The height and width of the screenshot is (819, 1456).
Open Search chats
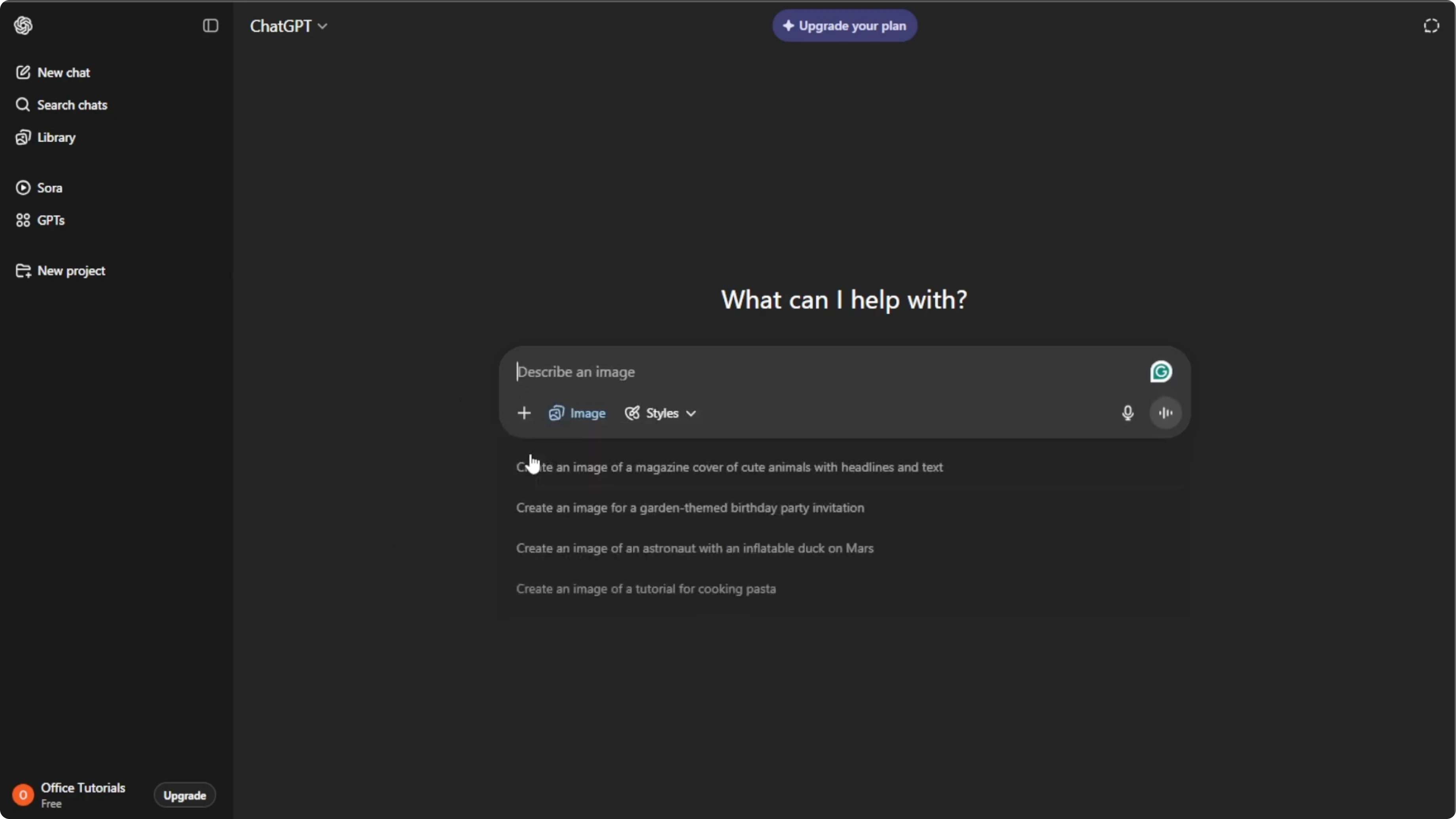tap(62, 104)
